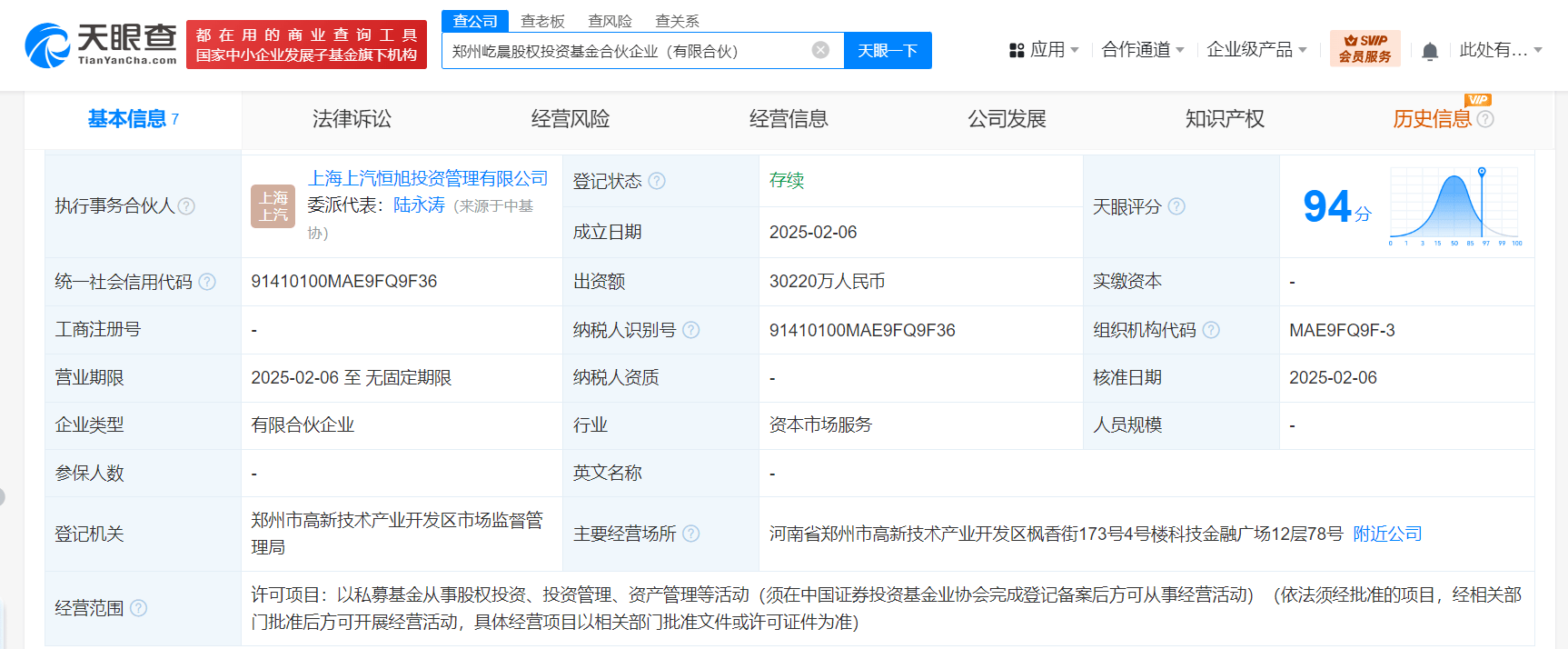Image resolution: width=1568 pixels, height=649 pixels.
Task: Expand the 应用 dropdown
Action: point(1054,50)
